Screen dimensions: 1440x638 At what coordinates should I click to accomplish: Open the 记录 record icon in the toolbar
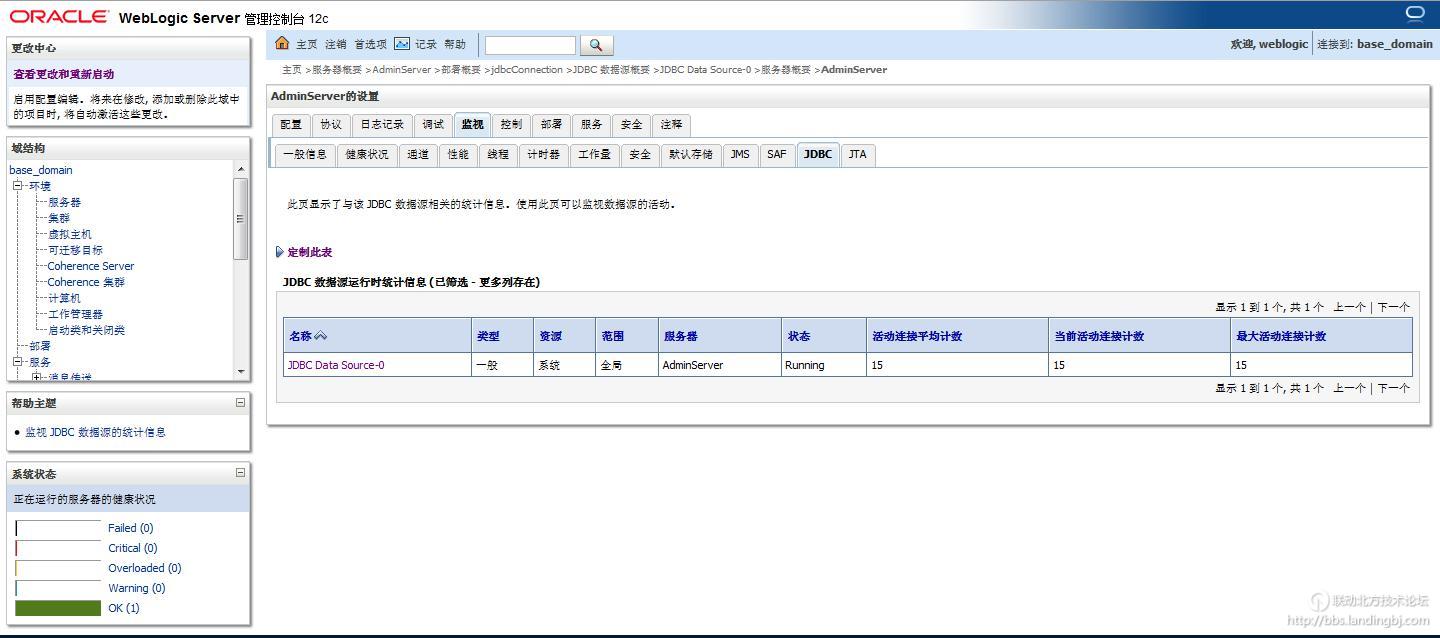401,44
